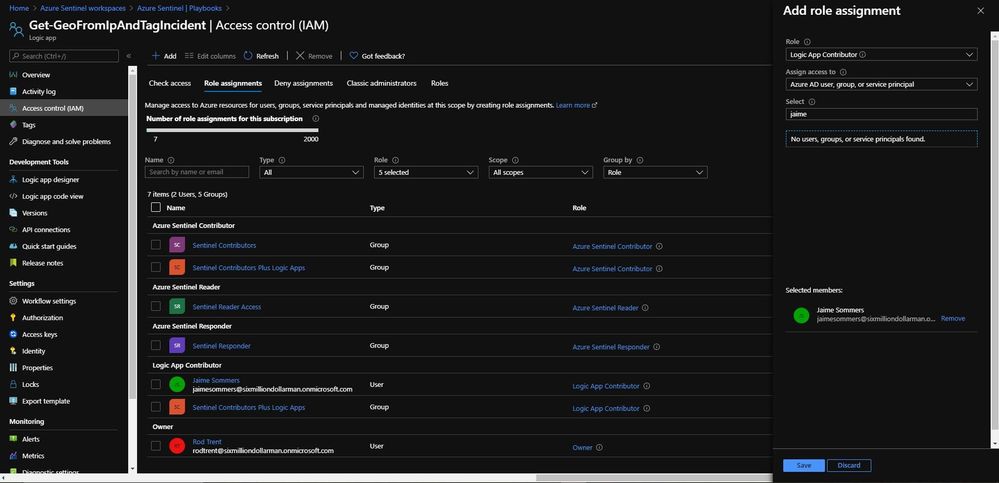Click Home in the breadcrumb
The width and height of the screenshot is (999, 483).
[x=19, y=8]
